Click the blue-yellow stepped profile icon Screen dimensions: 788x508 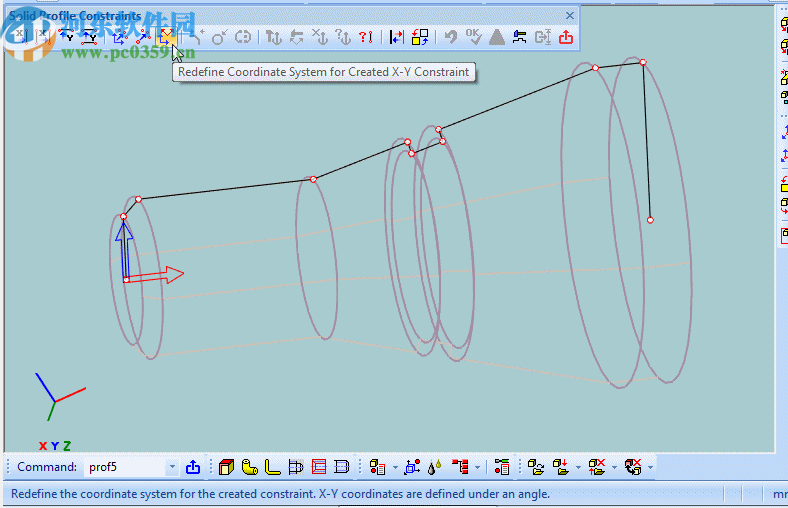(520, 37)
